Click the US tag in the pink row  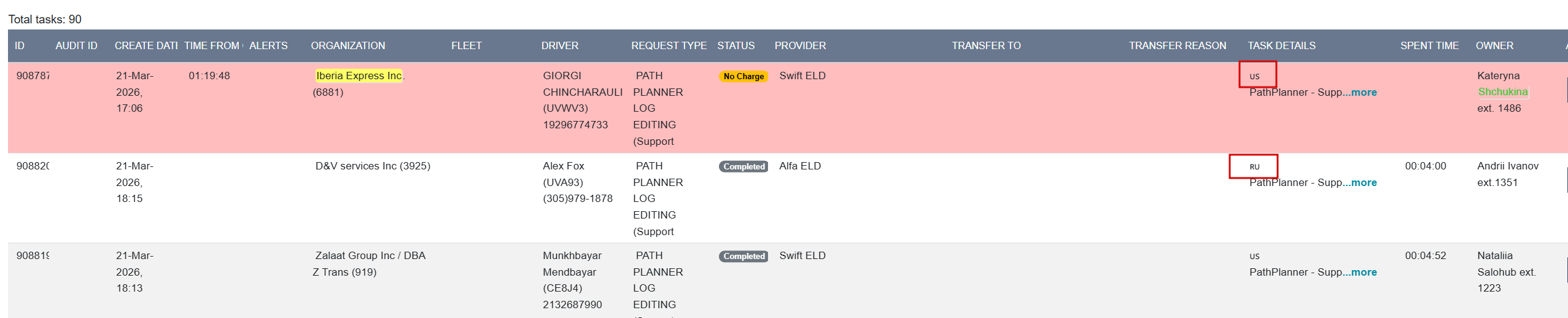click(1254, 76)
